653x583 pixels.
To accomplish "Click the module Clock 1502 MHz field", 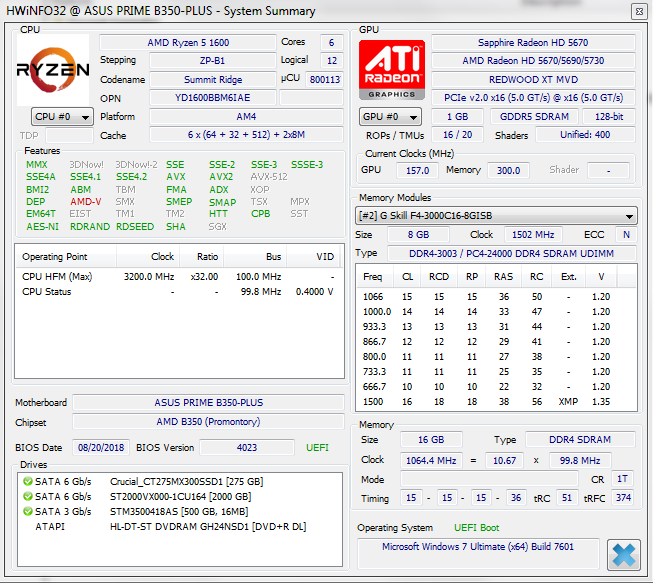I will click(533, 234).
